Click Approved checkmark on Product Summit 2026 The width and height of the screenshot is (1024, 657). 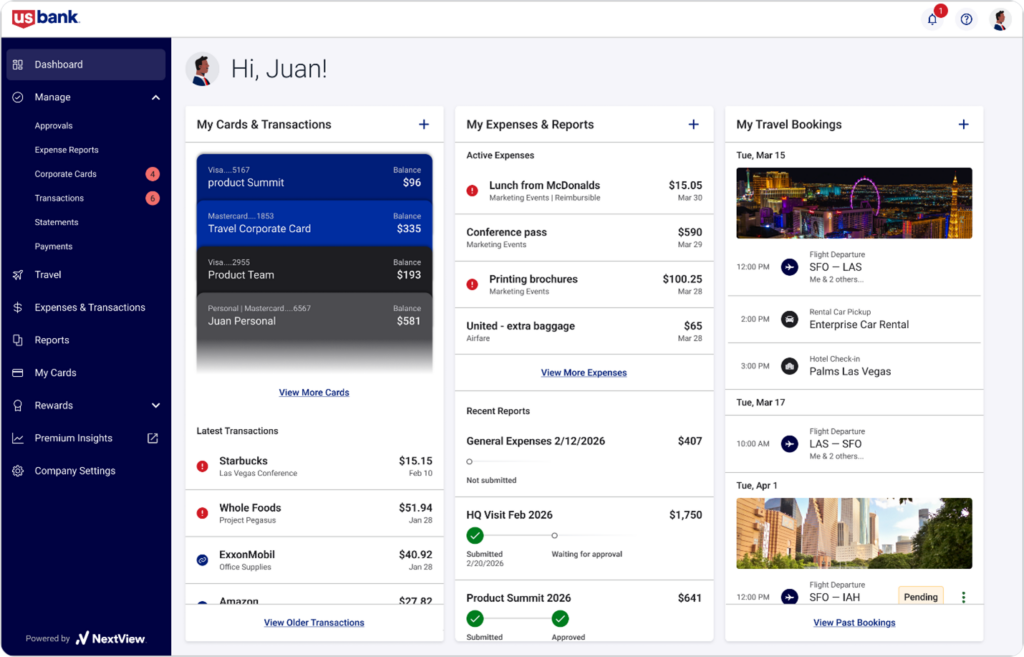point(560,618)
